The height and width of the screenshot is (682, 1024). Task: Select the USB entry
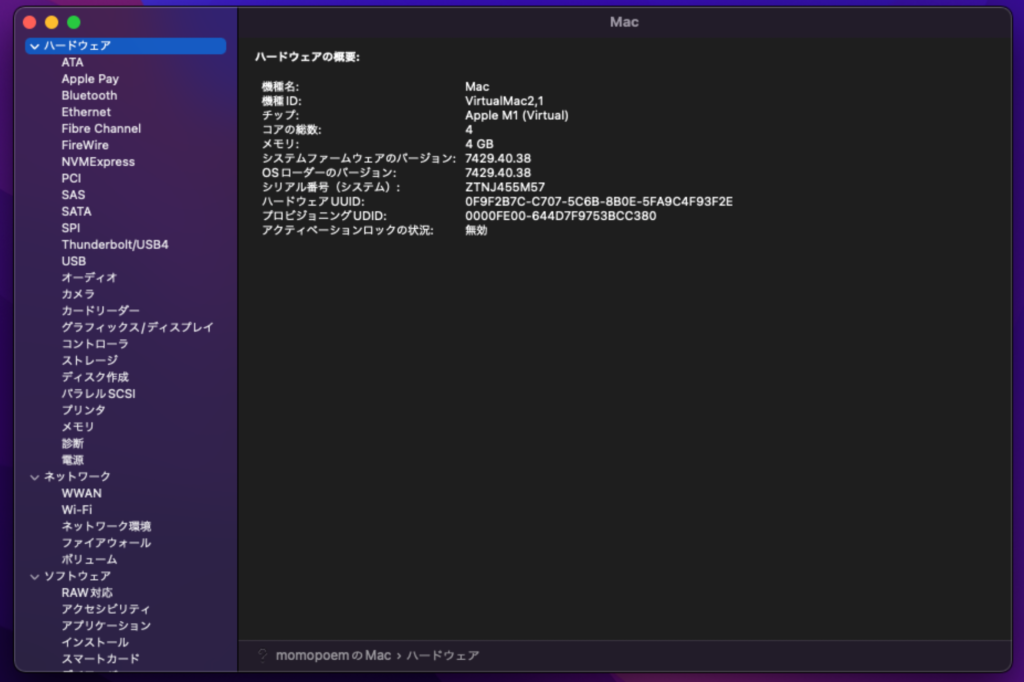pos(74,261)
